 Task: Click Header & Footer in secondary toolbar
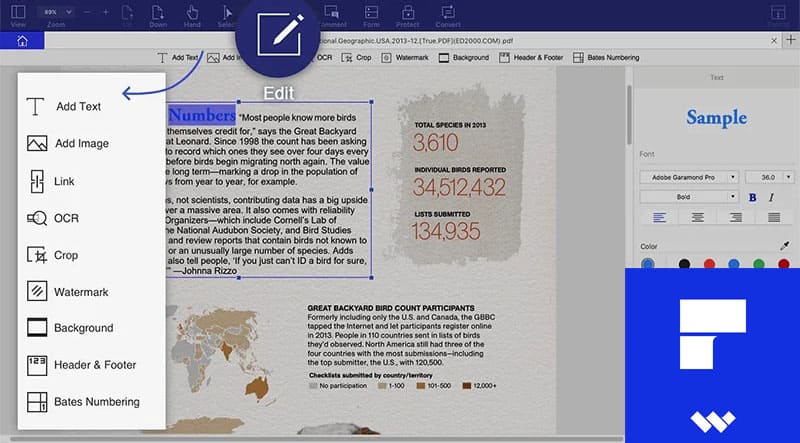click(x=531, y=58)
